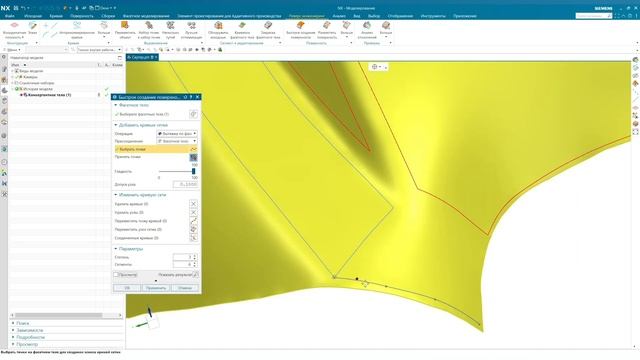This screenshot has width=640, height=360.
Task: Click the OK button in the dialog
Action: tap(127, 288)
